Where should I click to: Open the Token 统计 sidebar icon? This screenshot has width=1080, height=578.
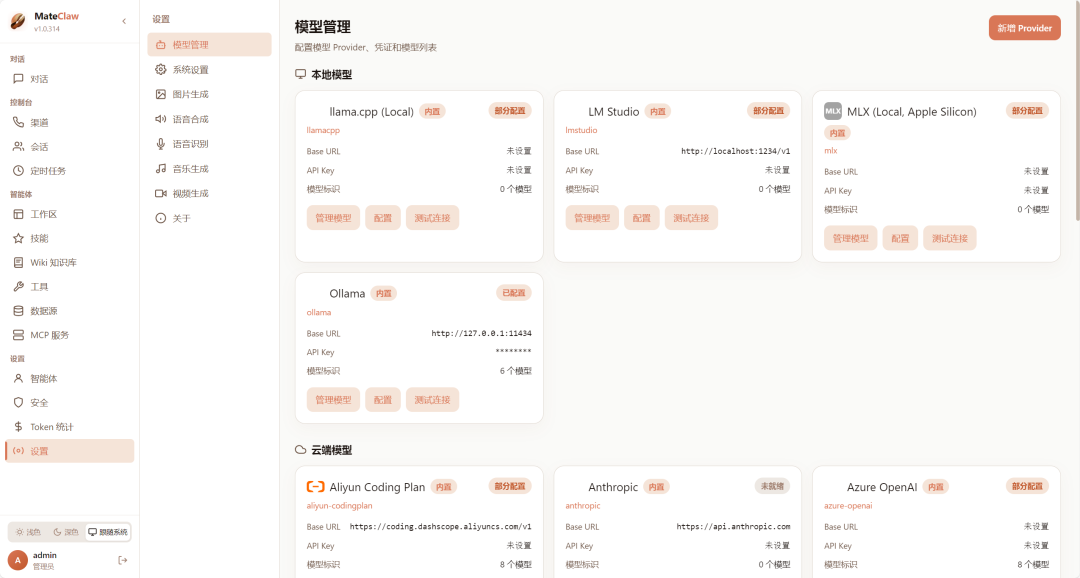(17, 426)
